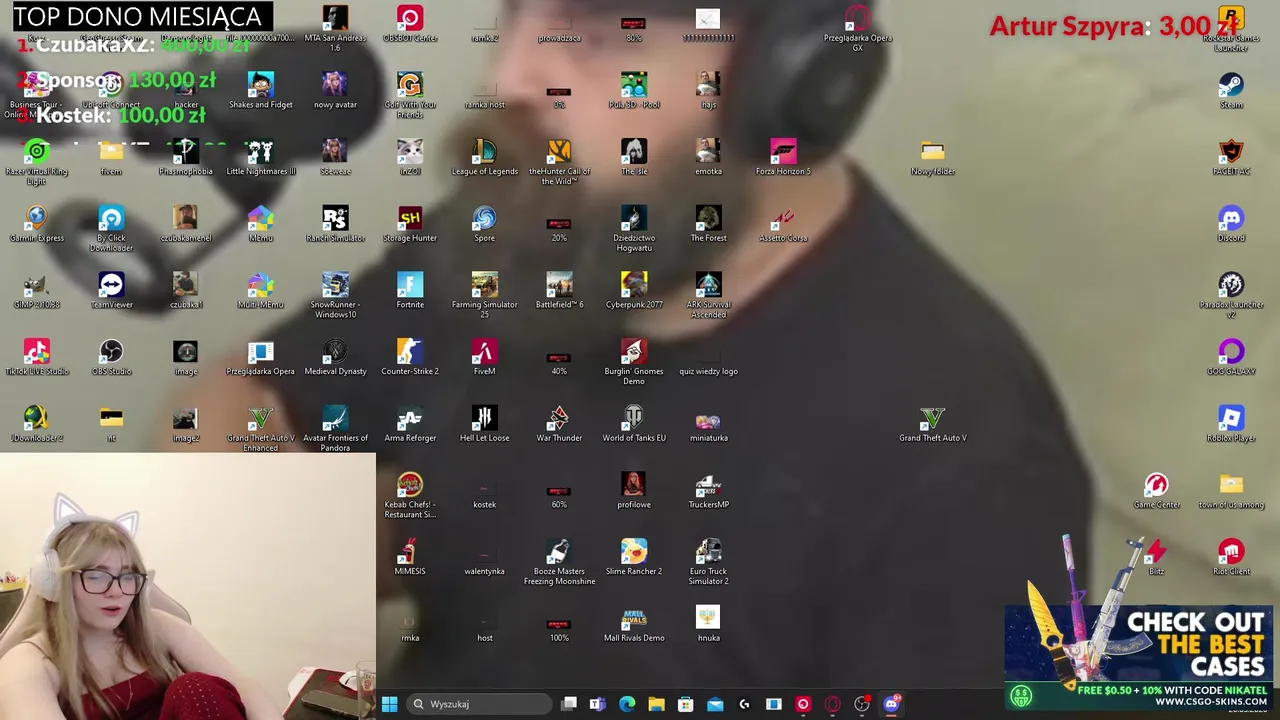Open the profilowe image file
Screen dimensions: 1280x720
[x=634, y=490]
